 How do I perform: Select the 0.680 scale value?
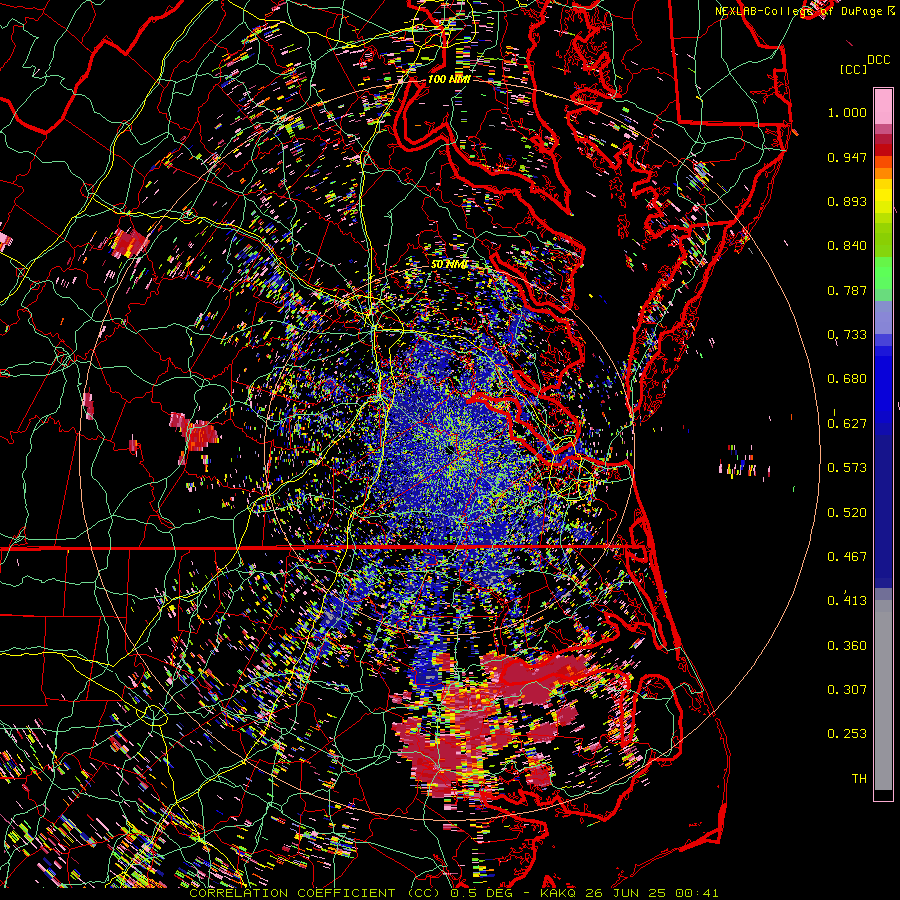pyautogui.click(x=847, y=379)
